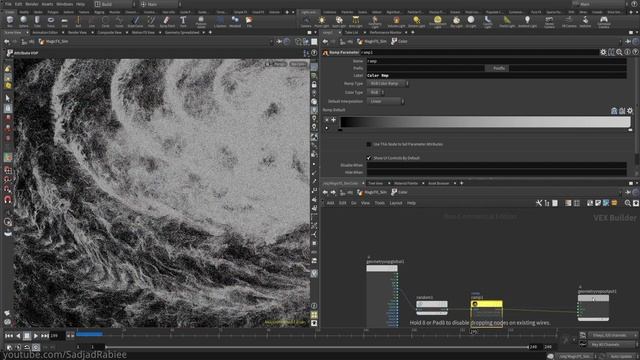Stop playback on the timeline
640x360 pixels.
[27, 336]
